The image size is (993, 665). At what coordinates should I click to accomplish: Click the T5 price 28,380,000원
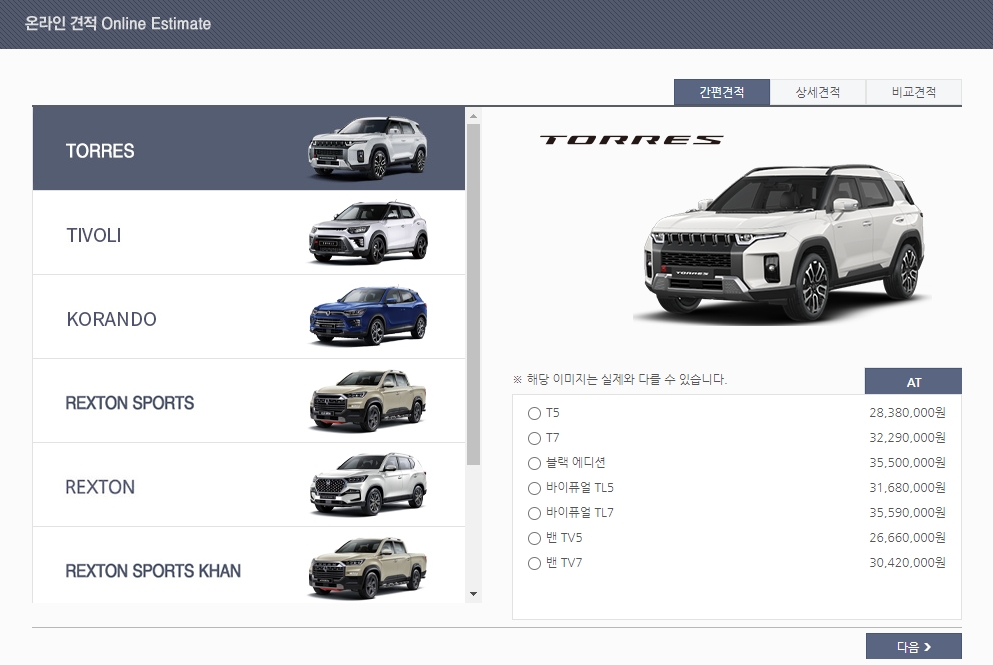[x=907, y=413]
